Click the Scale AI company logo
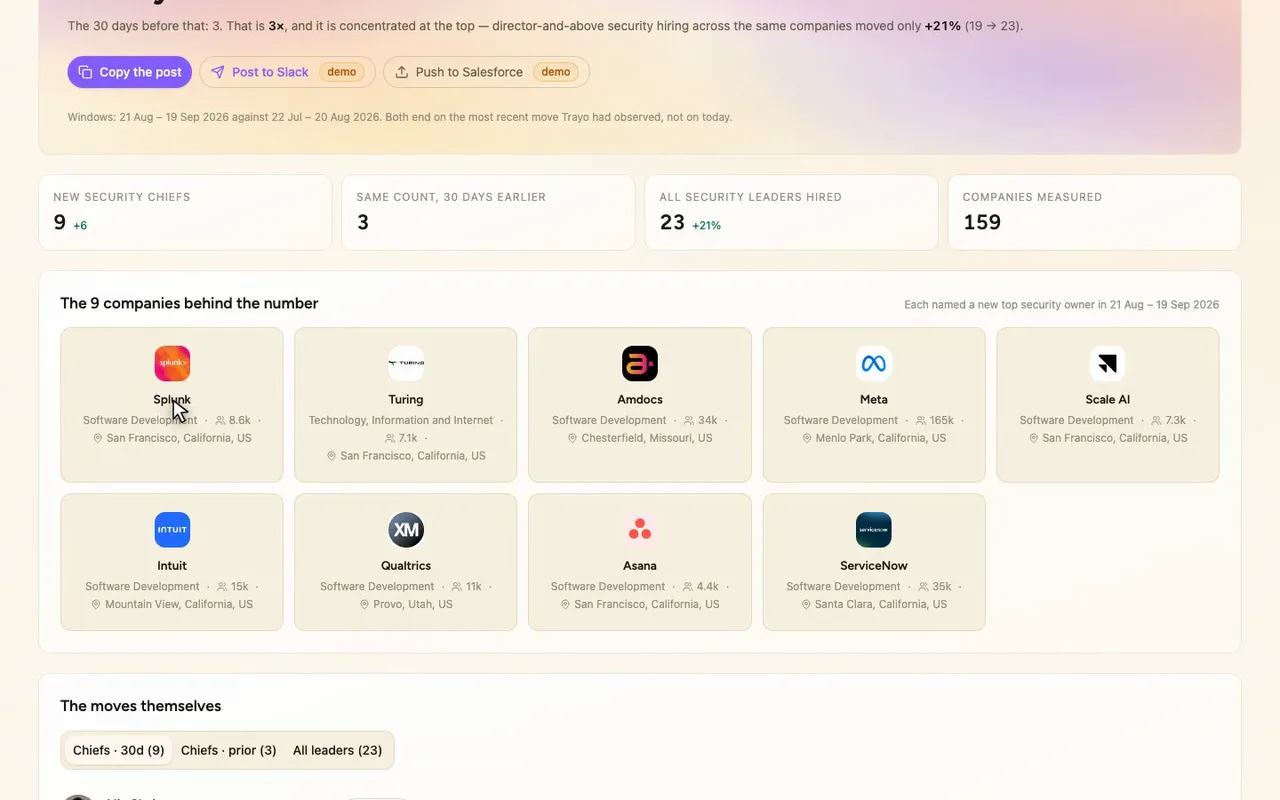Screen dimensions: 1280x800 click(1108, 363)
